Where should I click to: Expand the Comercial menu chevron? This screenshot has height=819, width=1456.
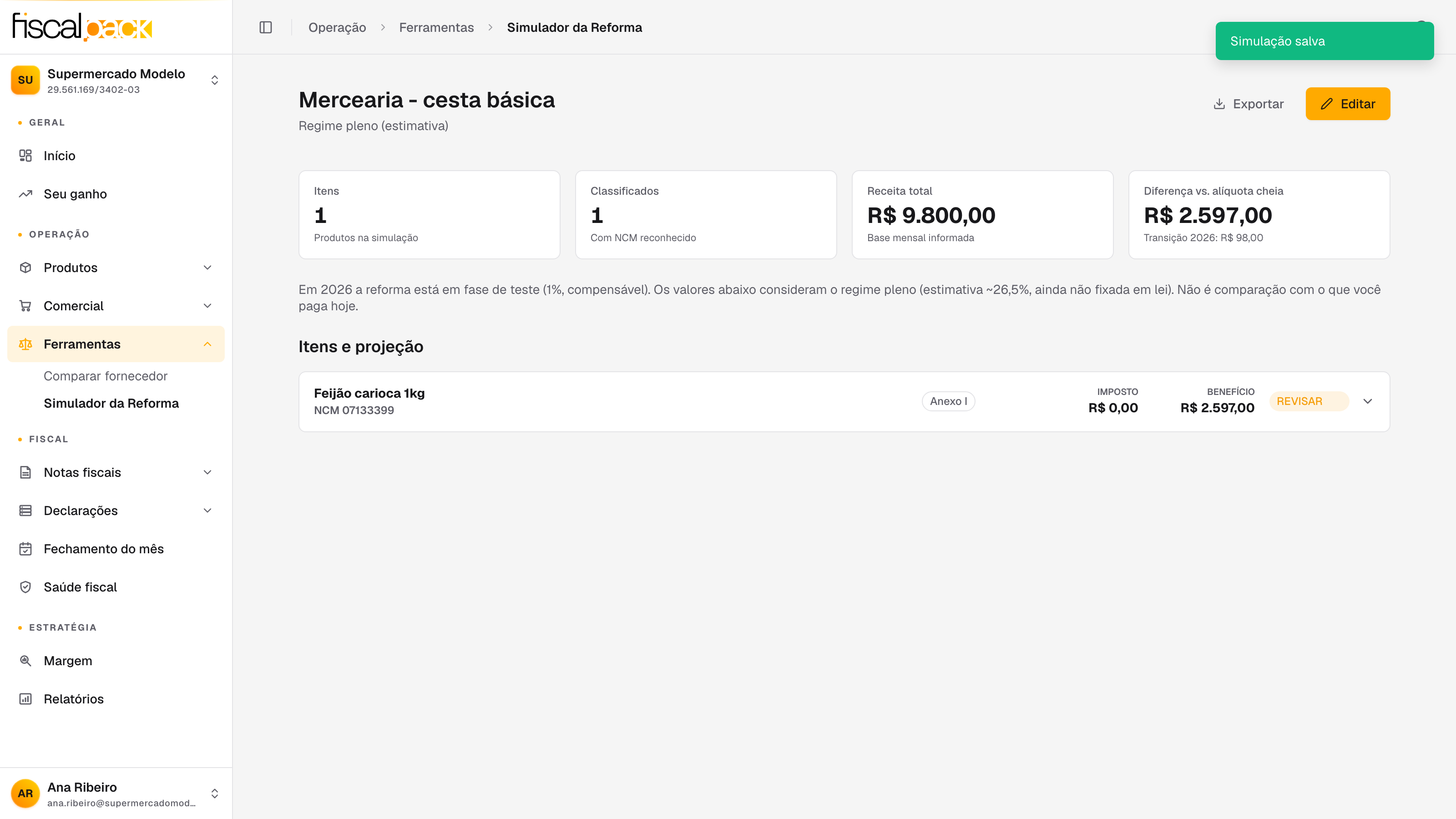pyautogui.click(x=207, y=306)
